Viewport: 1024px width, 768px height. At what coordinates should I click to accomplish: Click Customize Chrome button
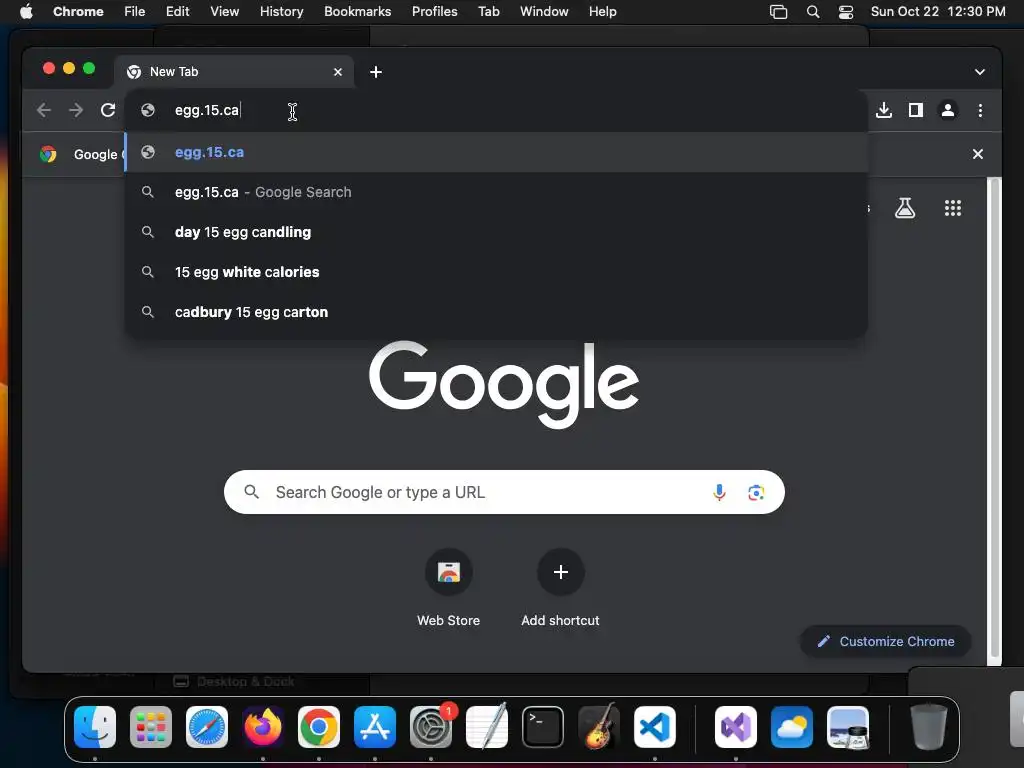point(886,641)
